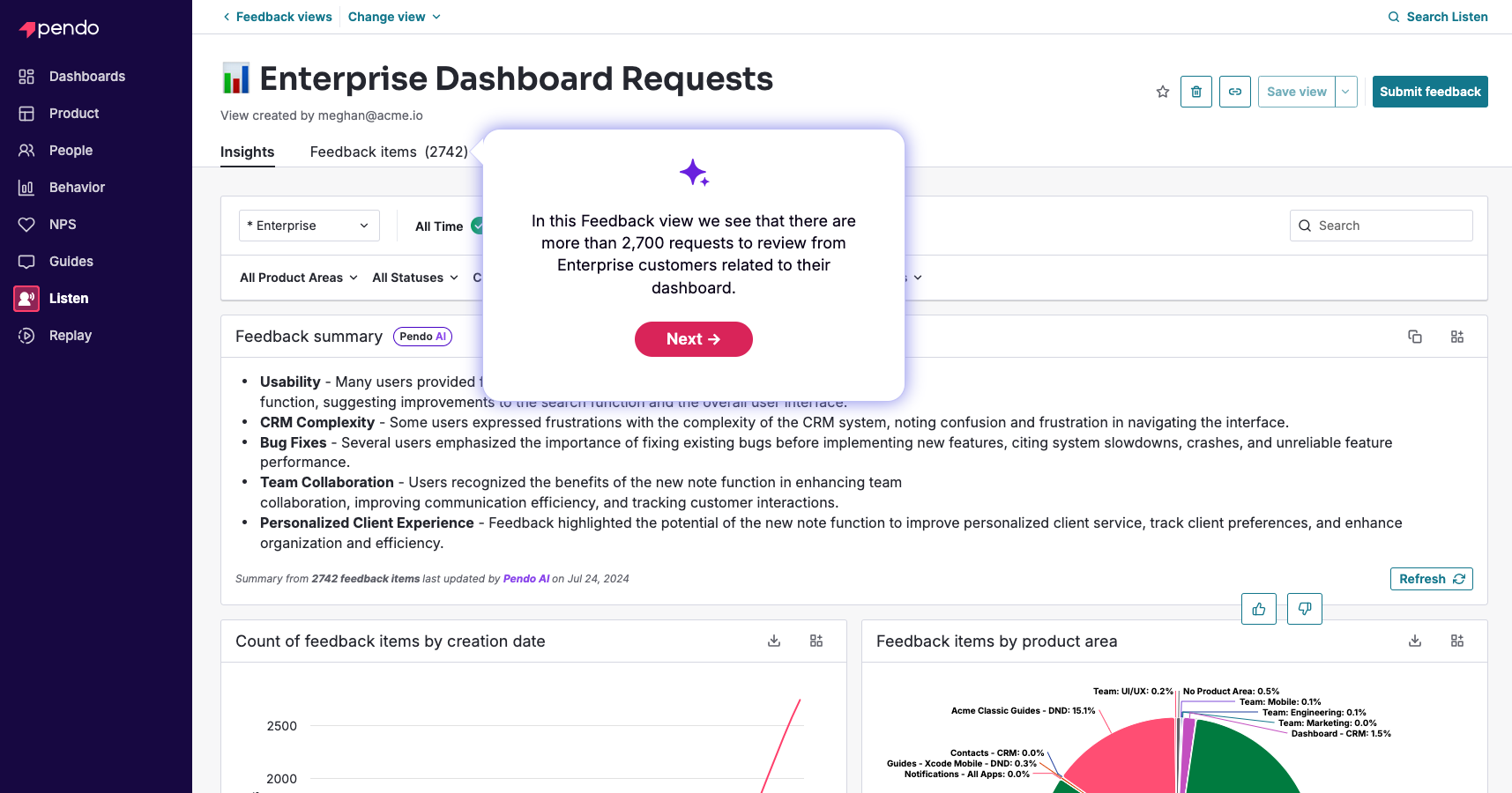Add creation date chart to dashboard
The width and height of the screenshot is (1512, 793).
816,641
